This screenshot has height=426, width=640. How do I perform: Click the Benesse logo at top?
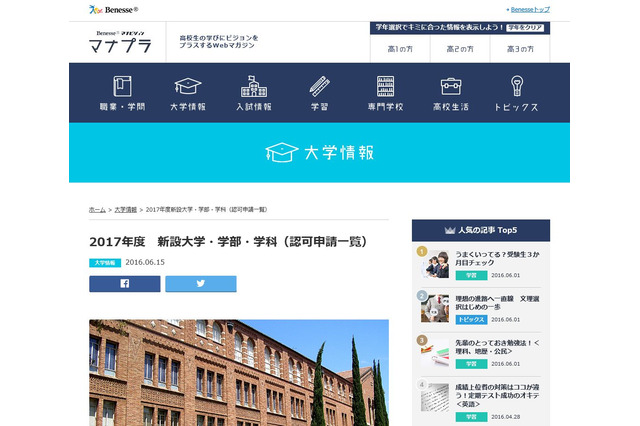pyautogui.click(x=113, y=9)
